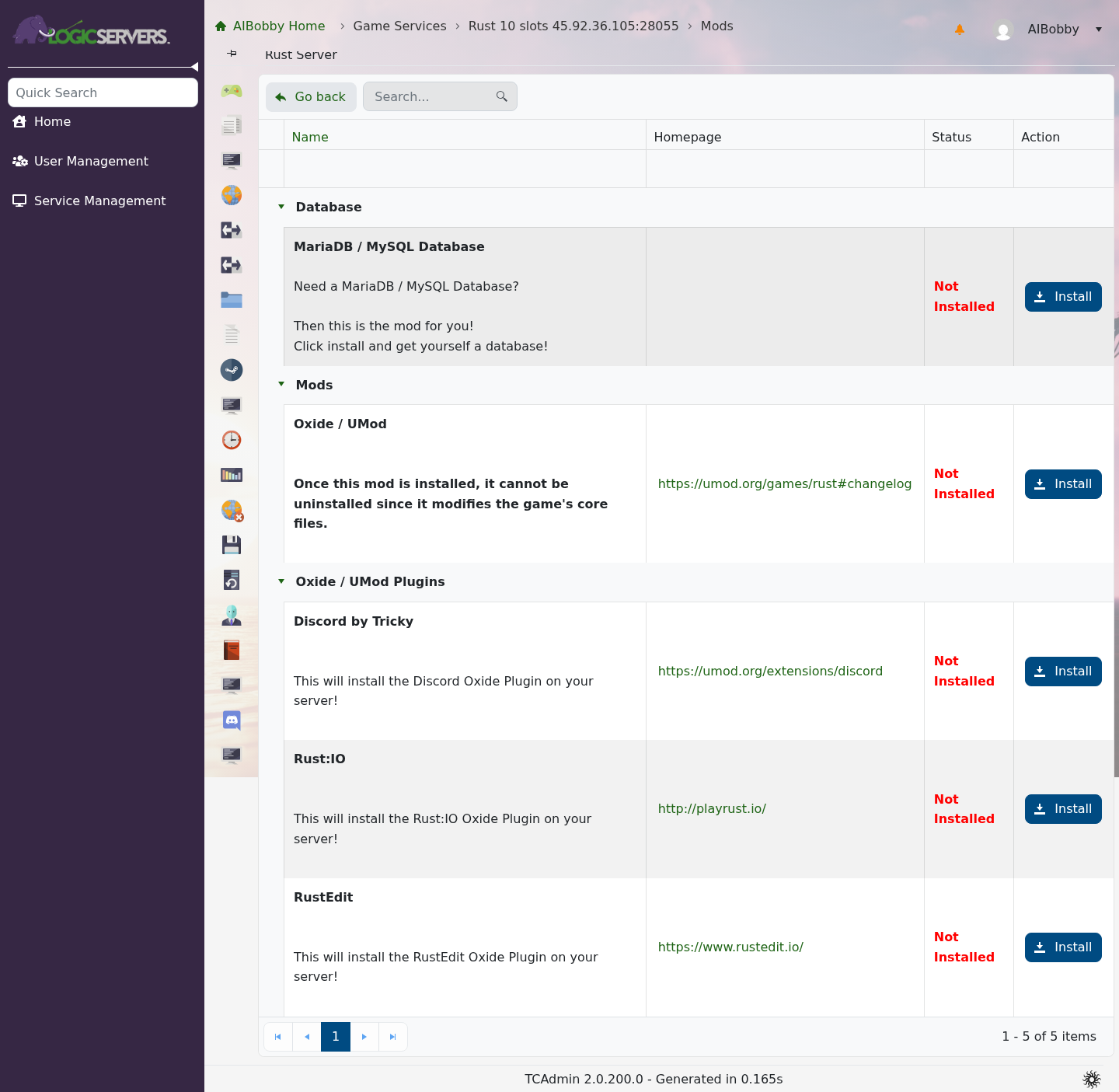Click the Go back button
1119x1092 pixels.
point(311,97)
